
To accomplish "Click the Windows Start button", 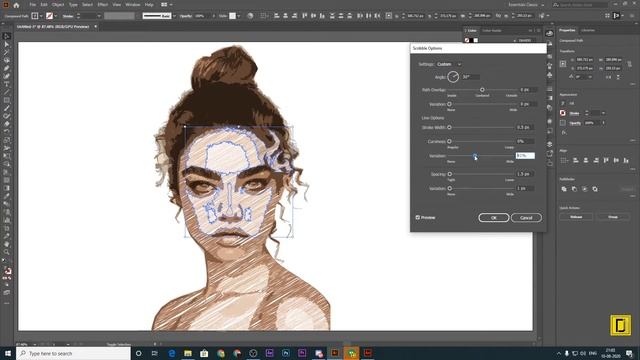I will pos(8,353).
